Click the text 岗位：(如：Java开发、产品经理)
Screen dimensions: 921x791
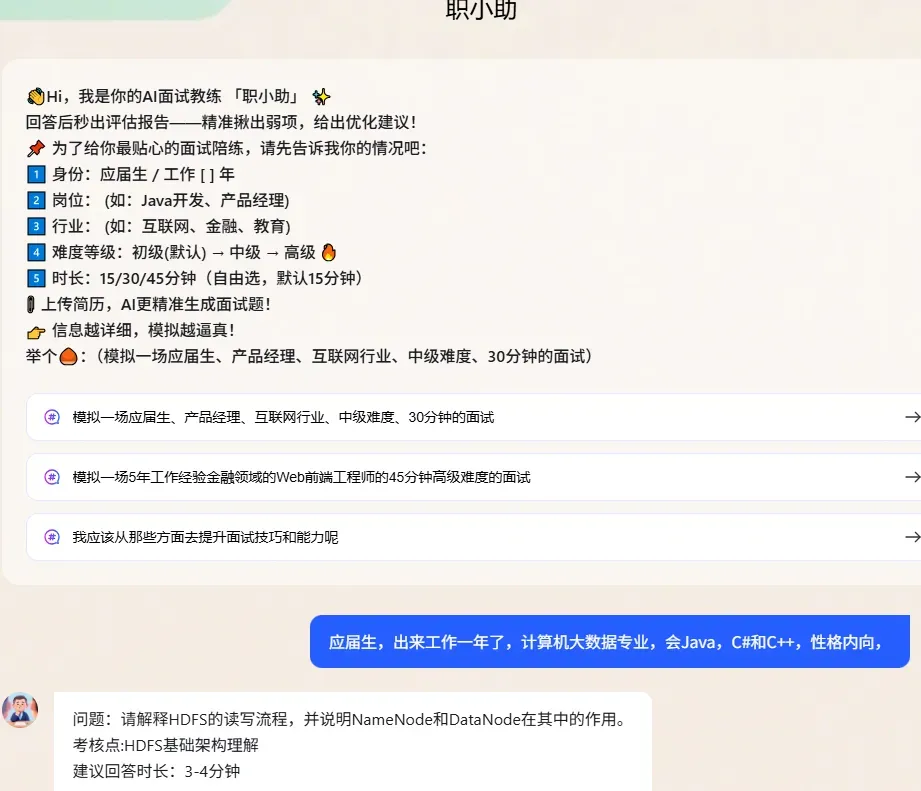coord(170,200)
